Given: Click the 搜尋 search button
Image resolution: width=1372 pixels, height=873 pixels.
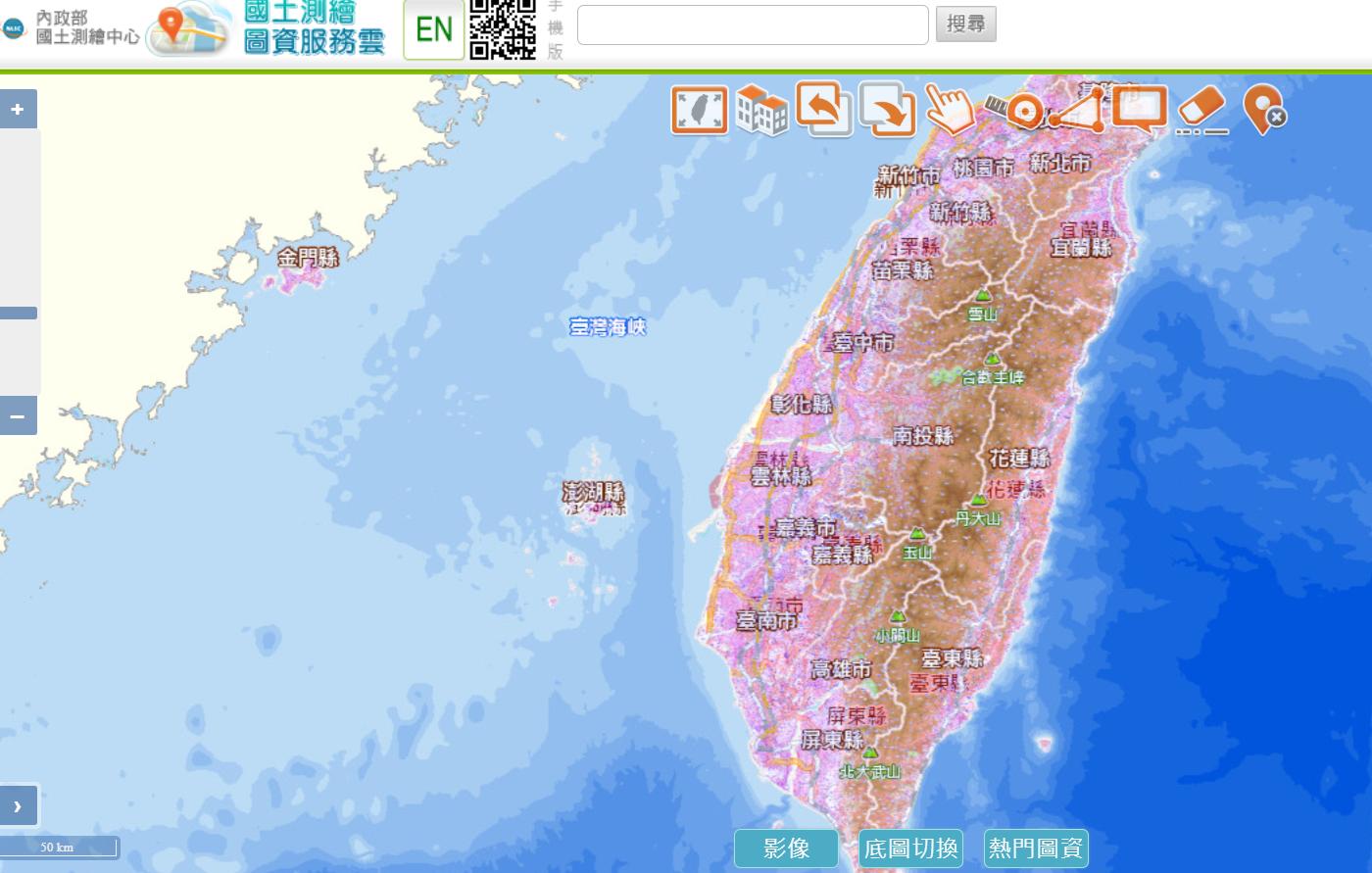Looking at the screenshot, I should click(965, 24).
